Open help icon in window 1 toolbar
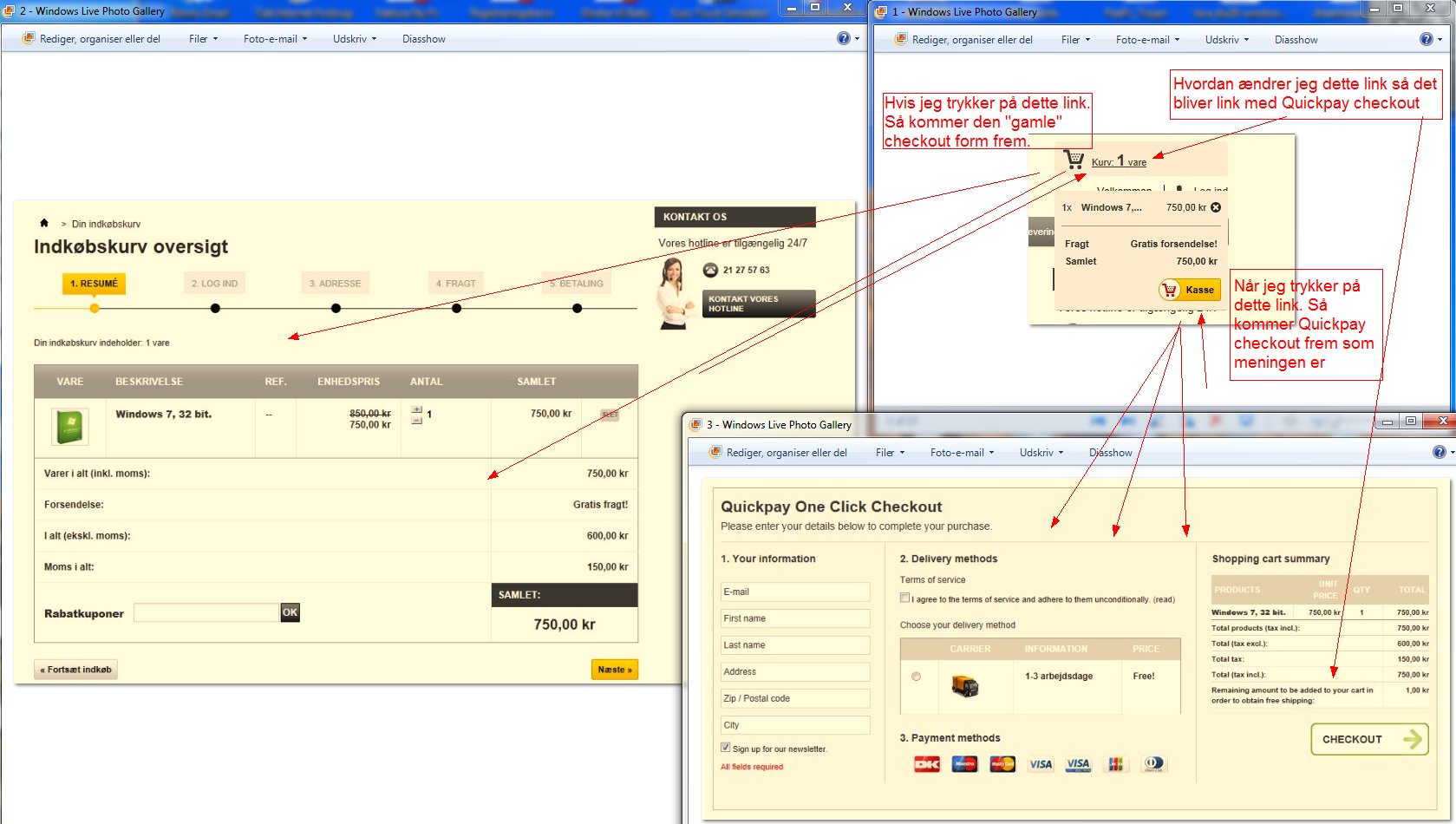 1427,39
